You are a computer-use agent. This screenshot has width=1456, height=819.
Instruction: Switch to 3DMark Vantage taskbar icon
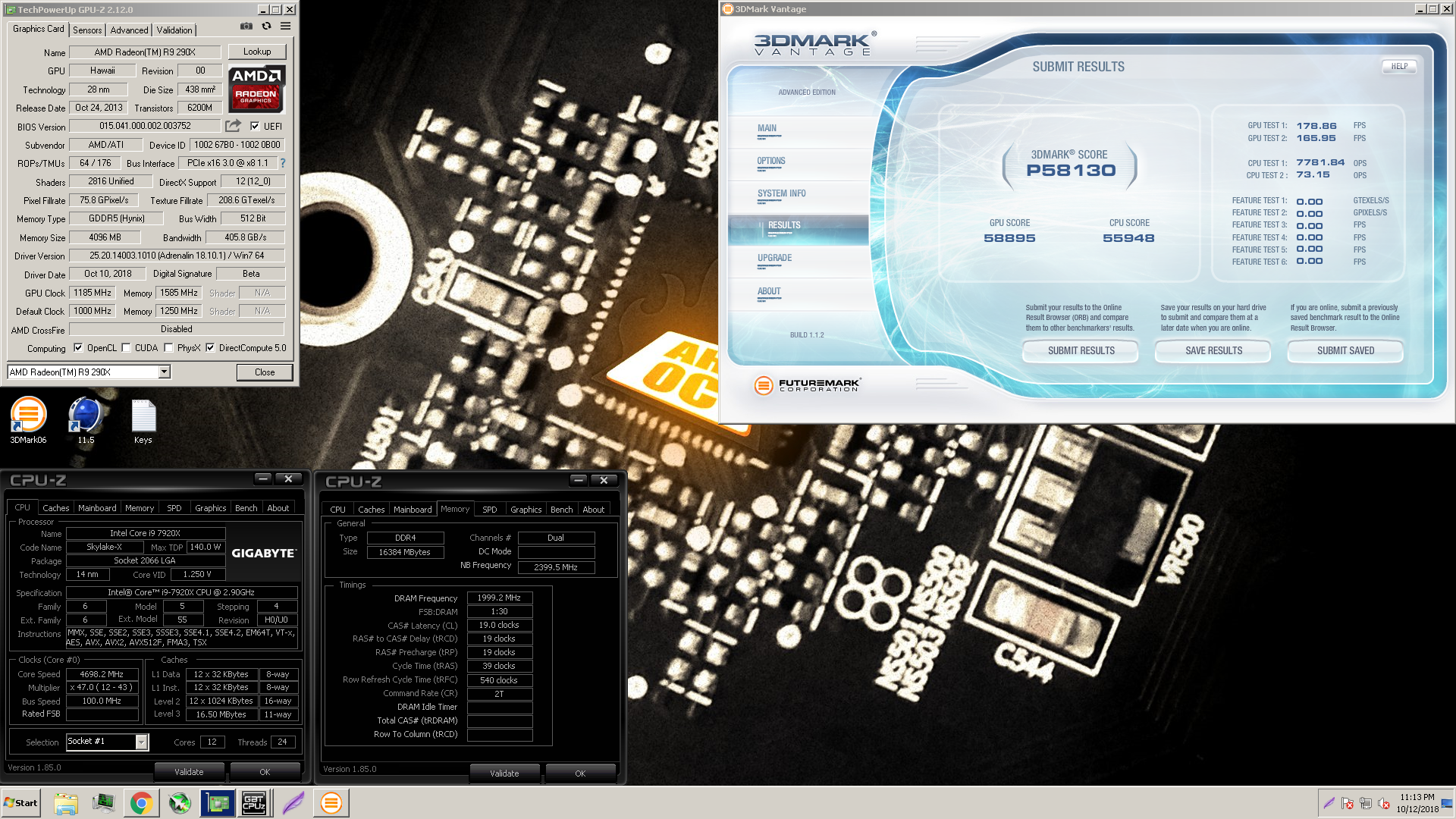coord(331,803)
